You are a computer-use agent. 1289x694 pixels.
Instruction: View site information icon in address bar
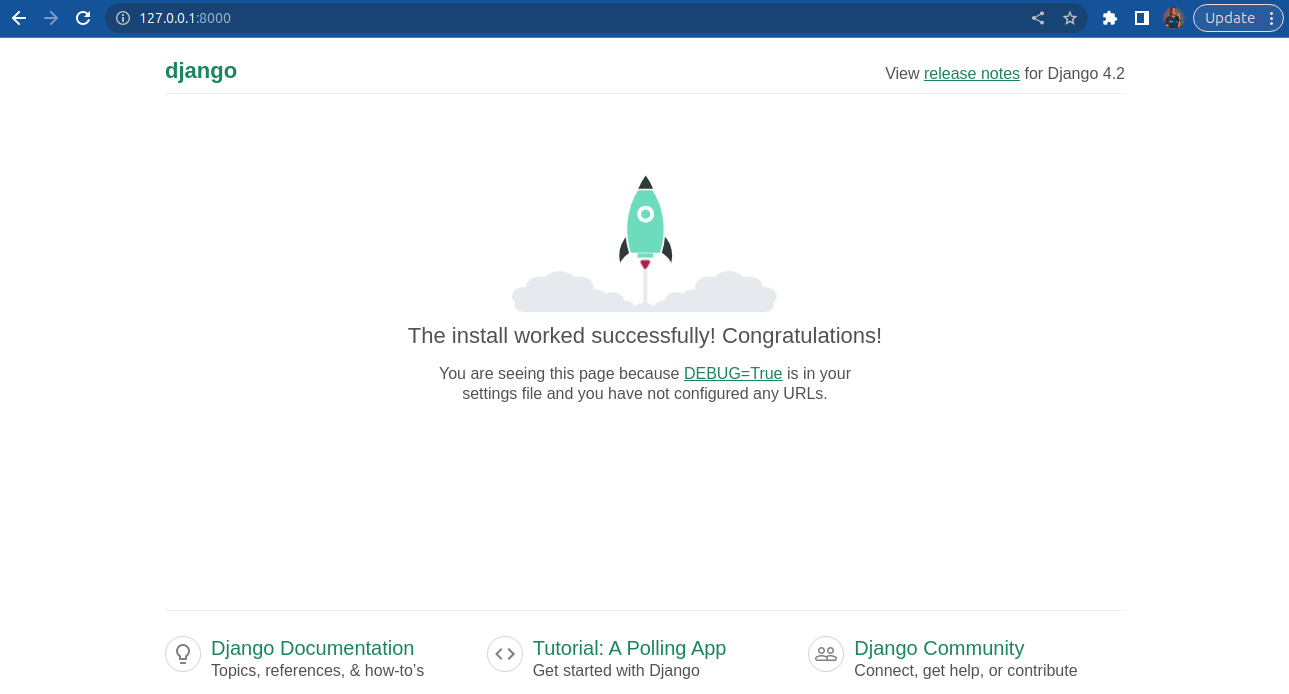(x=123, y=18)
